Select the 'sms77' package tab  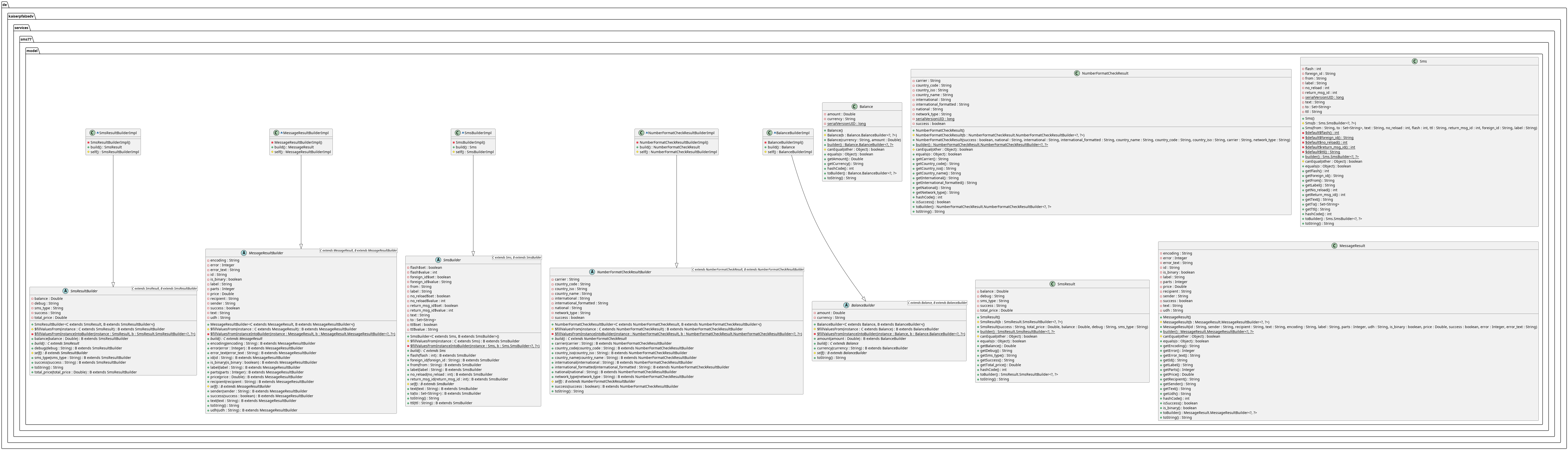[26, 39]
